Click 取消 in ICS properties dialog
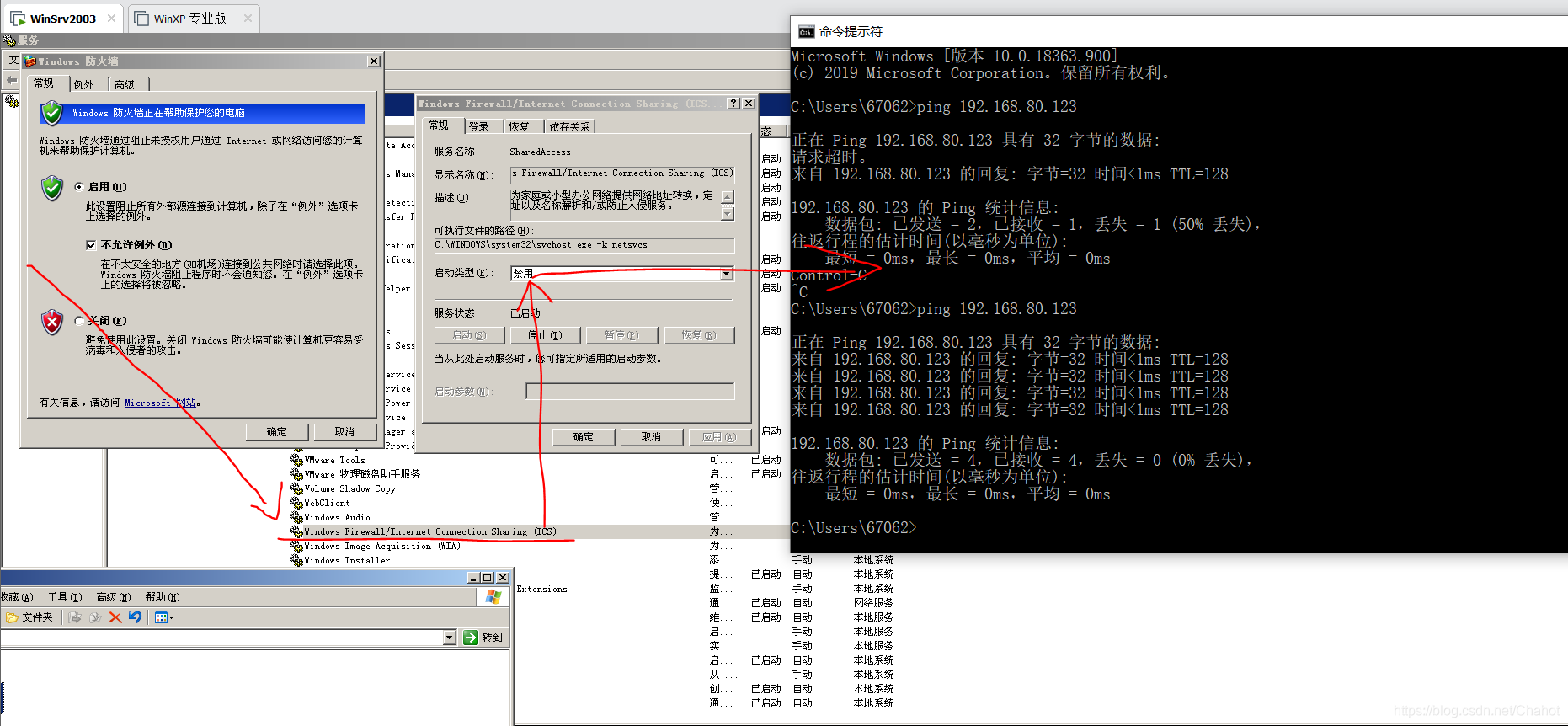This screenshot has width=1568, height=726. [651, 437]
